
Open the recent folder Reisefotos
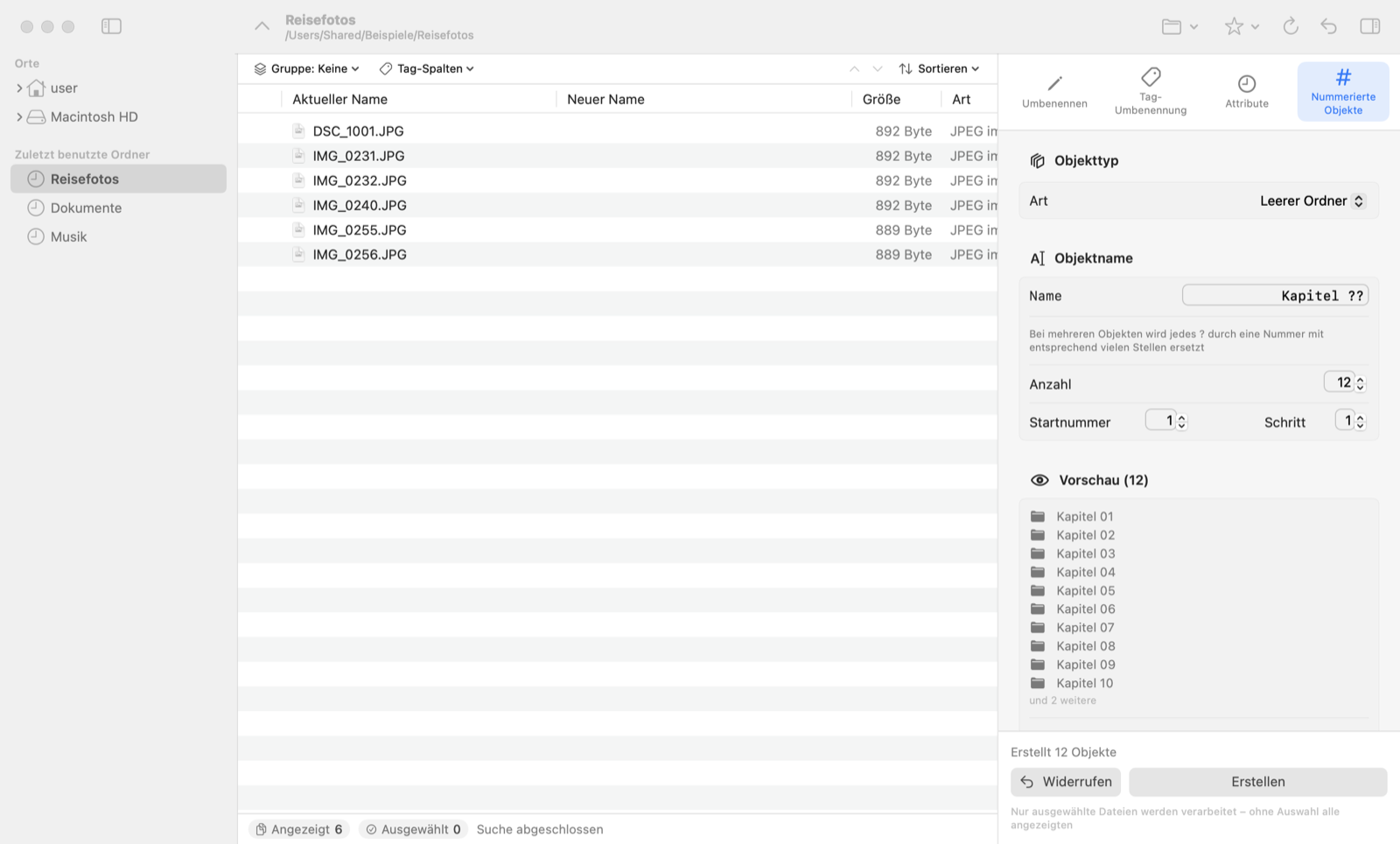click(118, 179)
